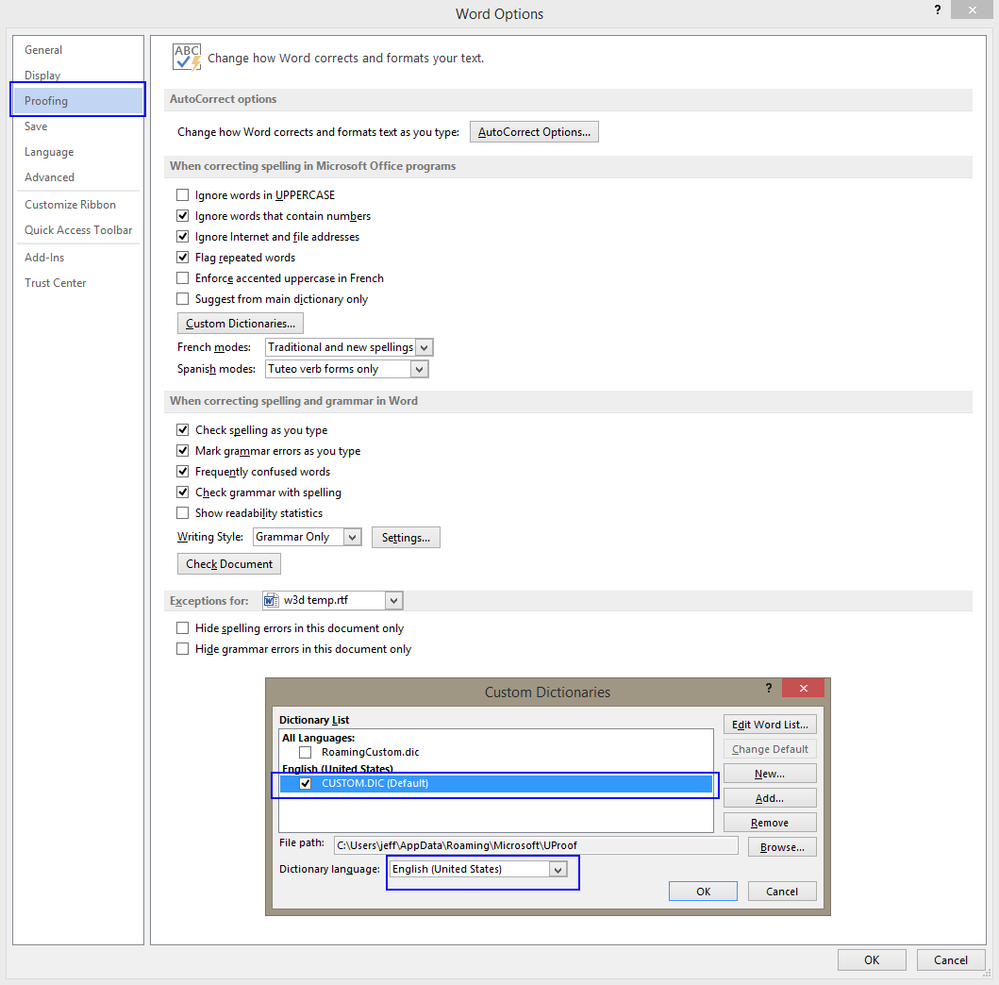
Task: Click the dictionary File path field
Action: [536, 845]
